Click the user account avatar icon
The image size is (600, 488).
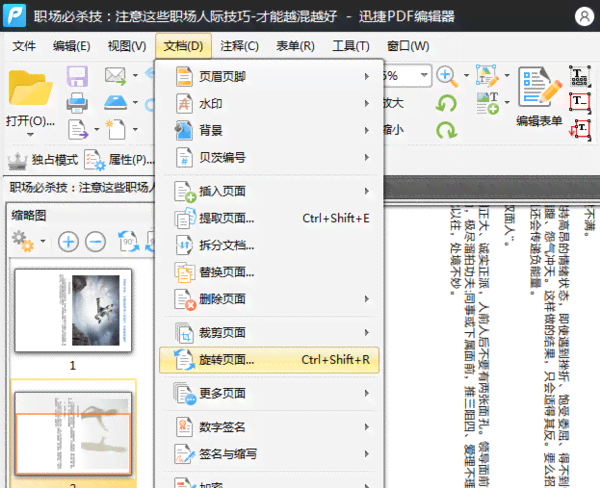coord(584,16)
